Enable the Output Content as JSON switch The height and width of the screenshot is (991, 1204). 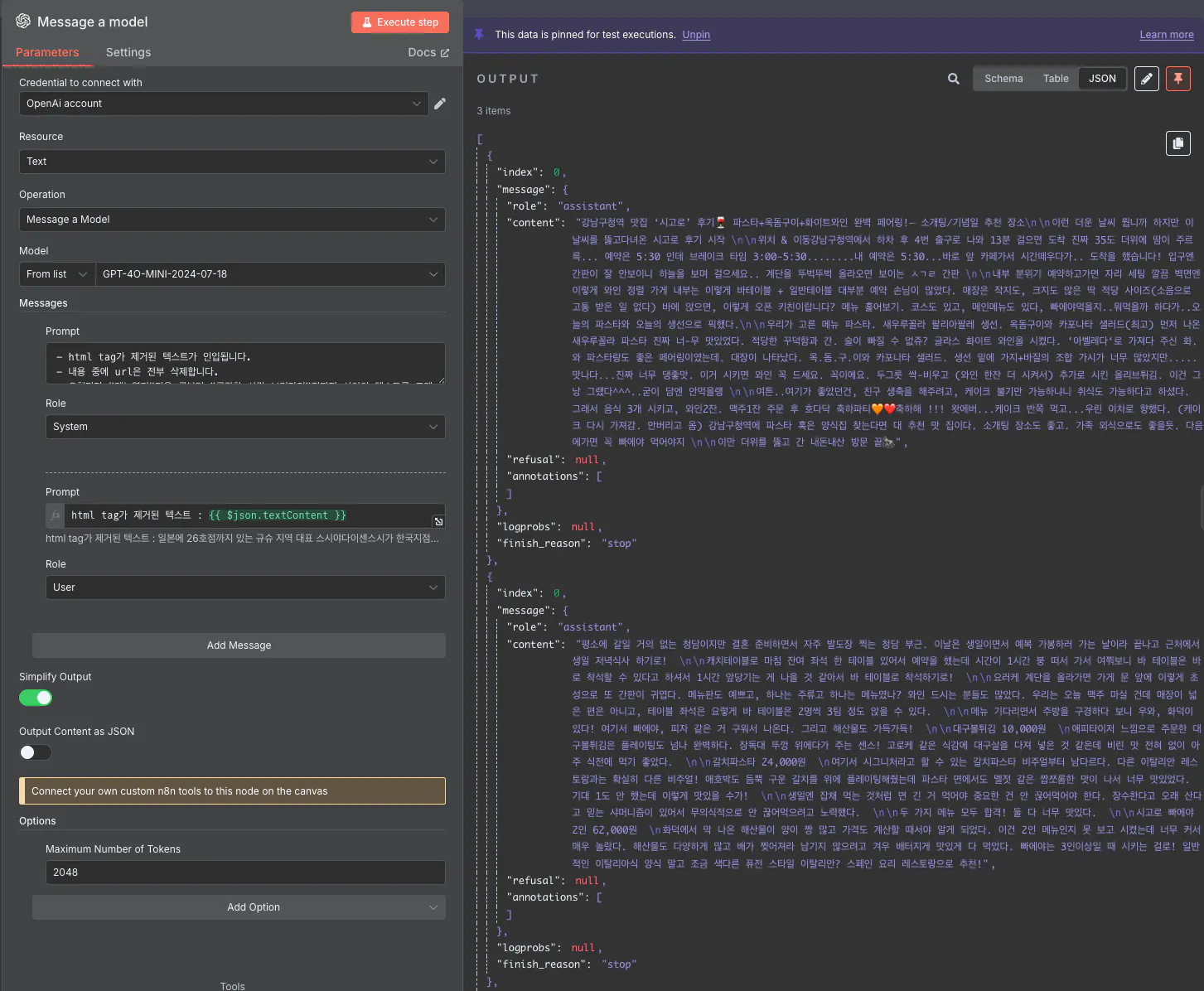coord(36,752)
